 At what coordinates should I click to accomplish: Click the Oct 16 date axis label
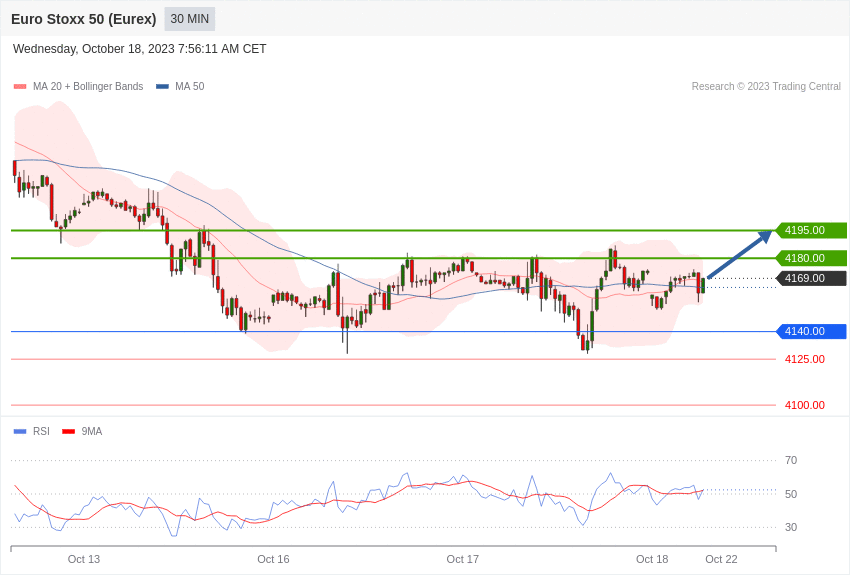pyautogui.click(x=273, y=559)
